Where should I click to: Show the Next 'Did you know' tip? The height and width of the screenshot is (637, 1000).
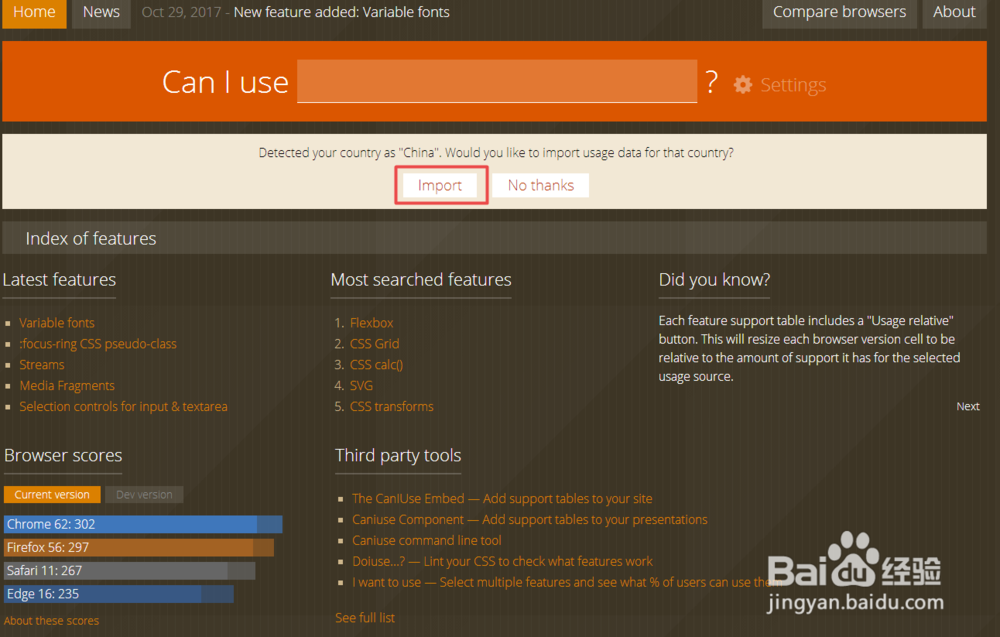click(x=967, y=406)
